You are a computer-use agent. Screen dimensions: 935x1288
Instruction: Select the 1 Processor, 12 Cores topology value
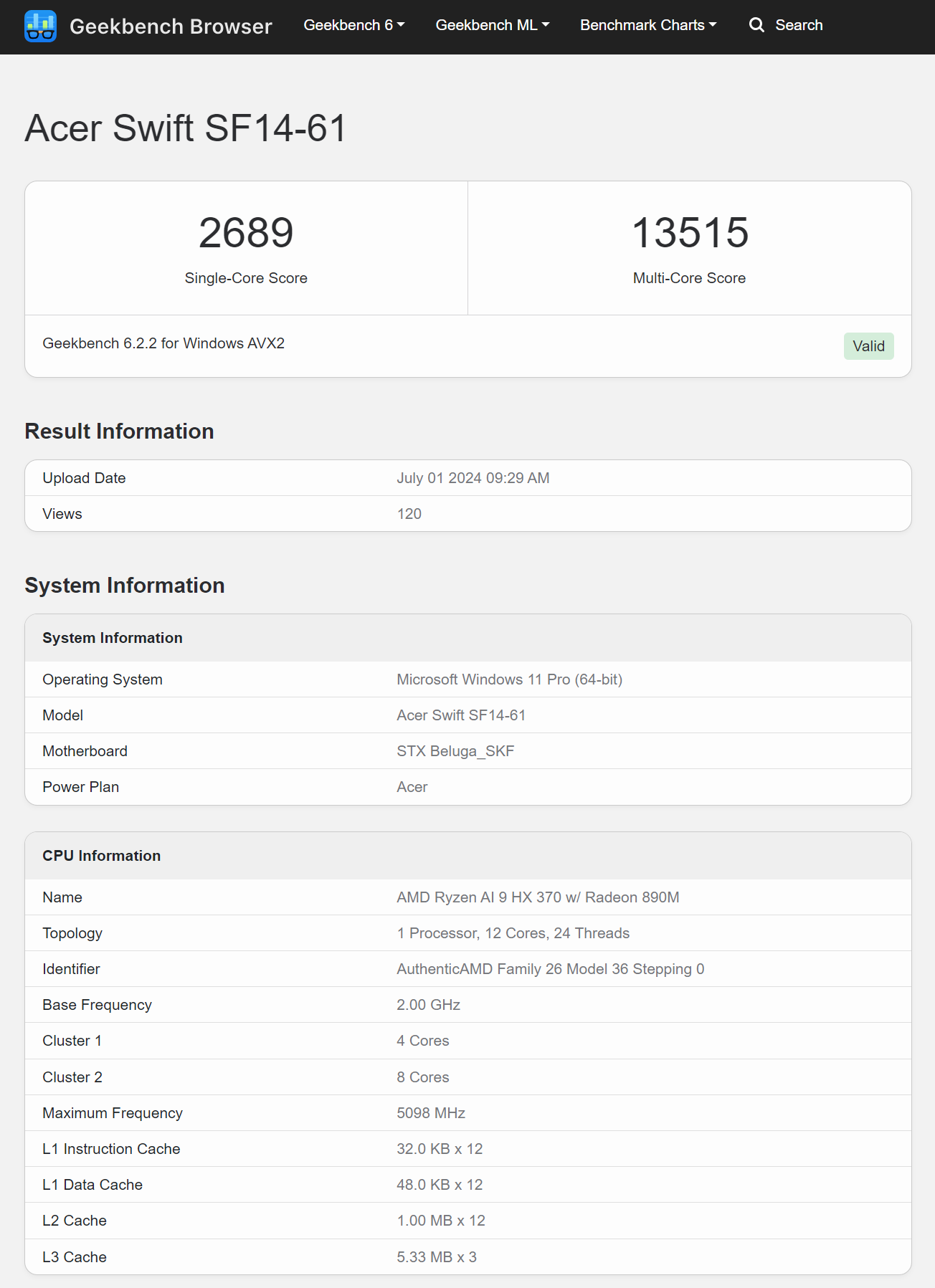[513, 933]
